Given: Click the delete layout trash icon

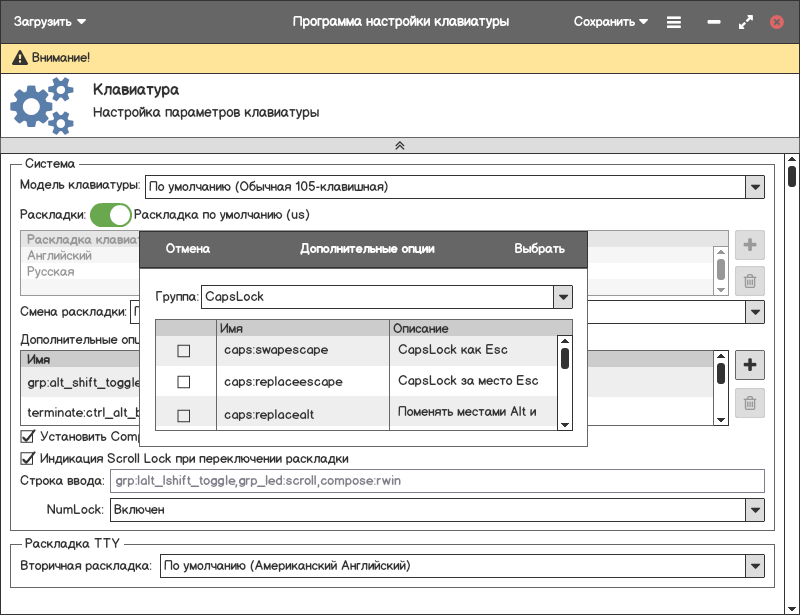Looking at the screenshot, I should 749,282.
